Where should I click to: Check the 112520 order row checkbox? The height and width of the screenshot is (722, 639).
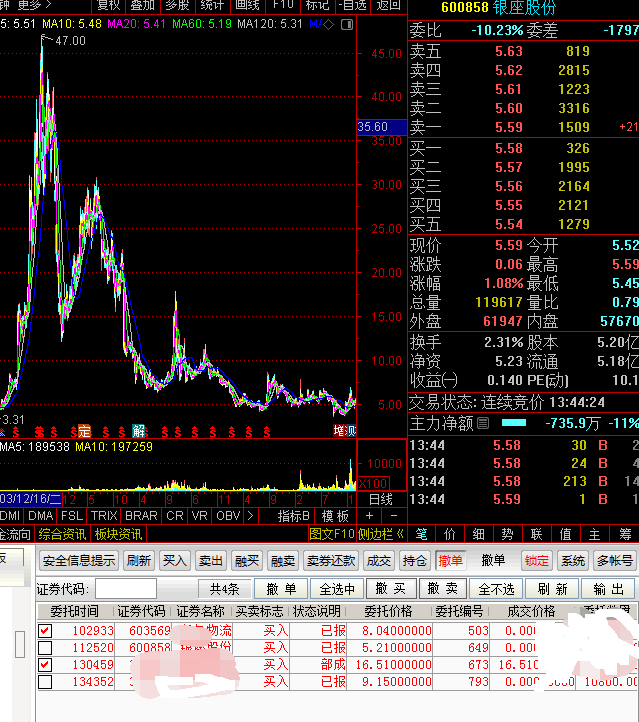pyautogui.click(x=45, y=648)
